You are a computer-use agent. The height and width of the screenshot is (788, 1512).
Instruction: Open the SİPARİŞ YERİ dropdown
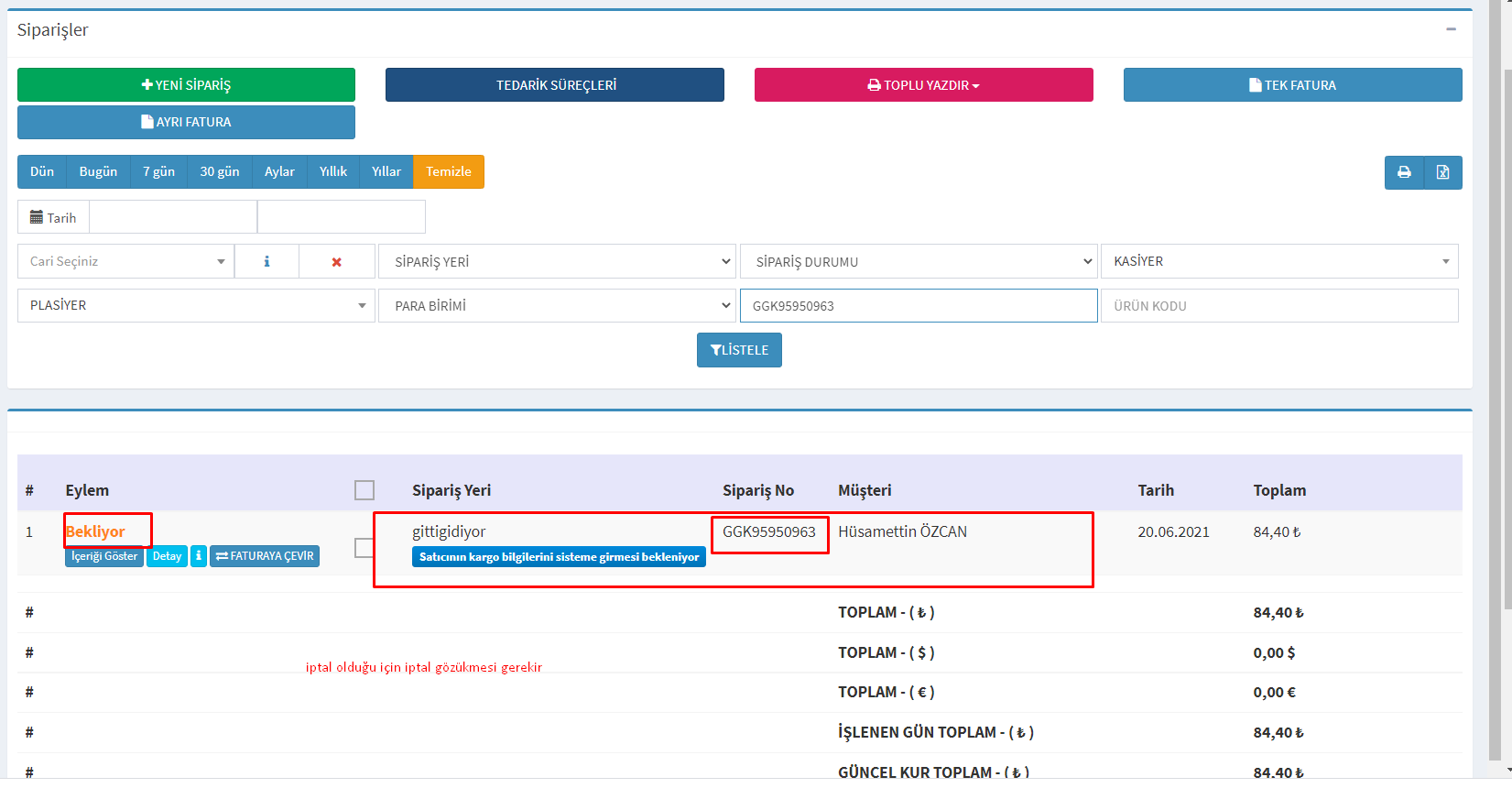point(557,261)
